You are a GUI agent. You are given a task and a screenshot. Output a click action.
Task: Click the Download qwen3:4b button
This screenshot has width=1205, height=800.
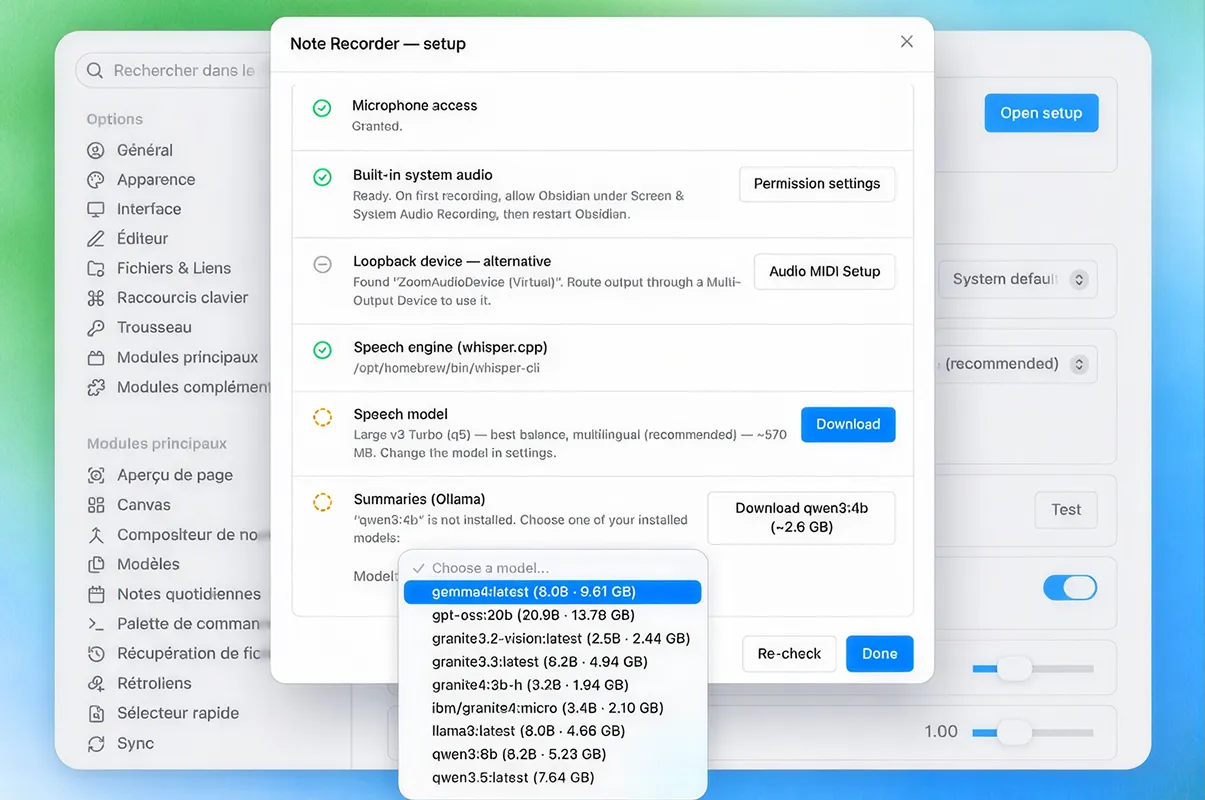coord(801,518)
